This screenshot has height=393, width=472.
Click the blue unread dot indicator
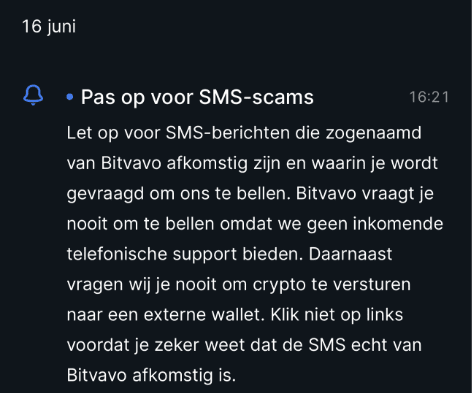[x=70, y=97]
